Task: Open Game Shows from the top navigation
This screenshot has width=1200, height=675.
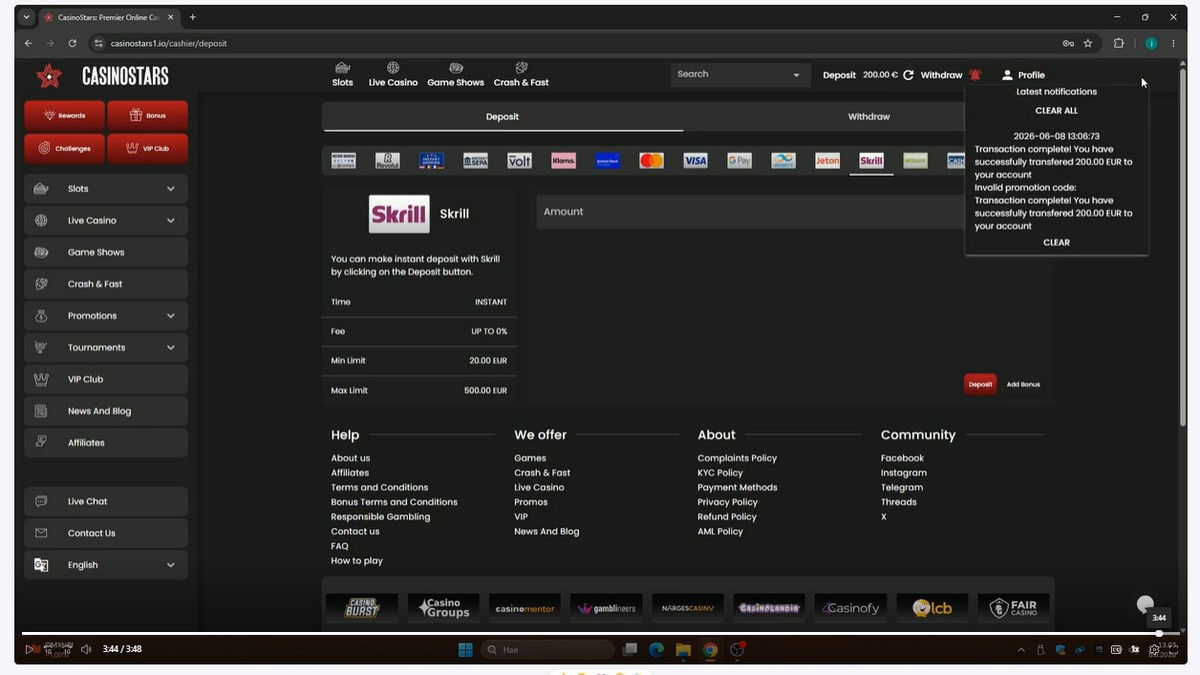Action: (455, 75)
